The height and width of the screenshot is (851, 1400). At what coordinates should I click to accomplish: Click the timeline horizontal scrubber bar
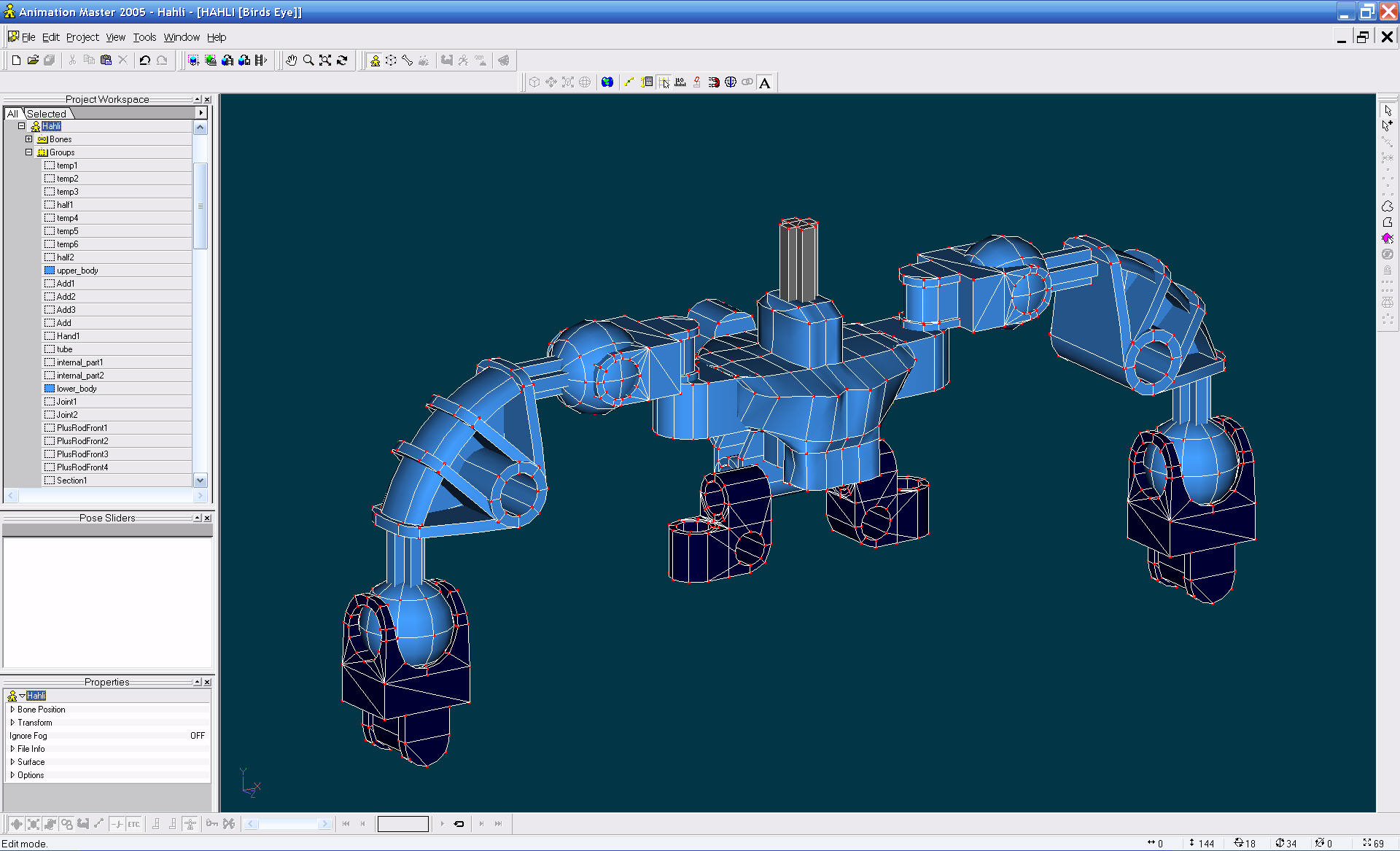point(287,824)
